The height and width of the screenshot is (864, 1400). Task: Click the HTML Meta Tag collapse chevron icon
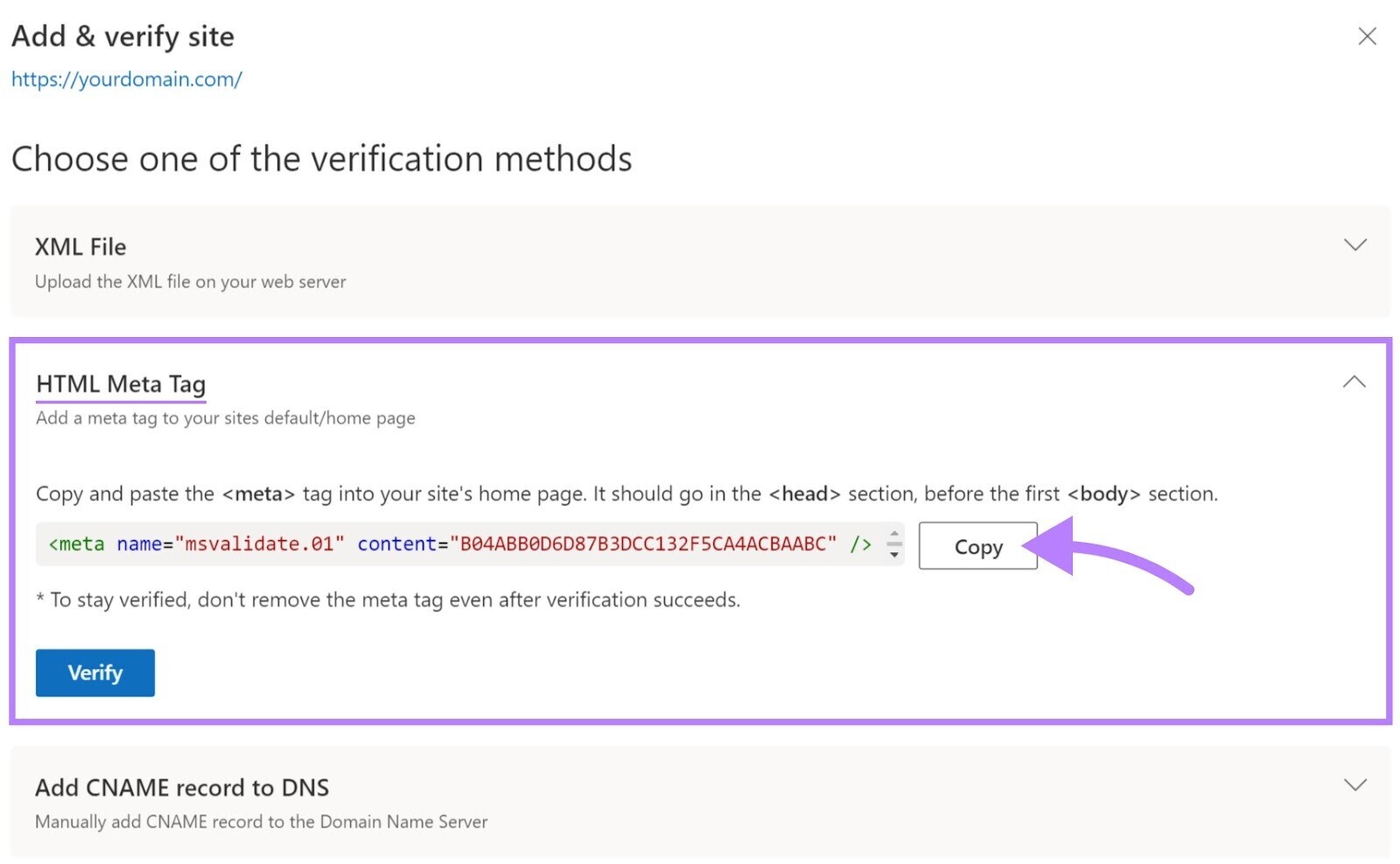1354,382
